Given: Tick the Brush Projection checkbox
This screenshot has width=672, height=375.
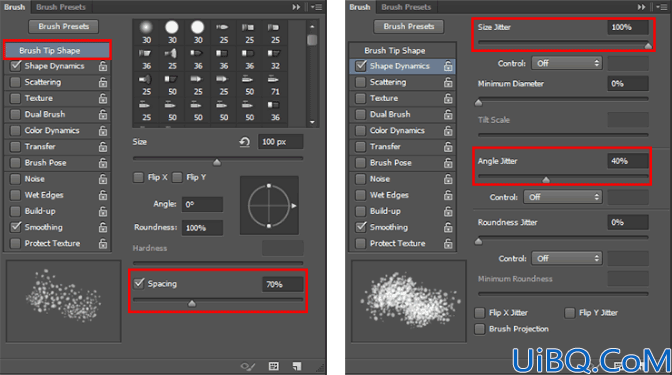Looking at the screenshot, I should (x=480, y=329).
